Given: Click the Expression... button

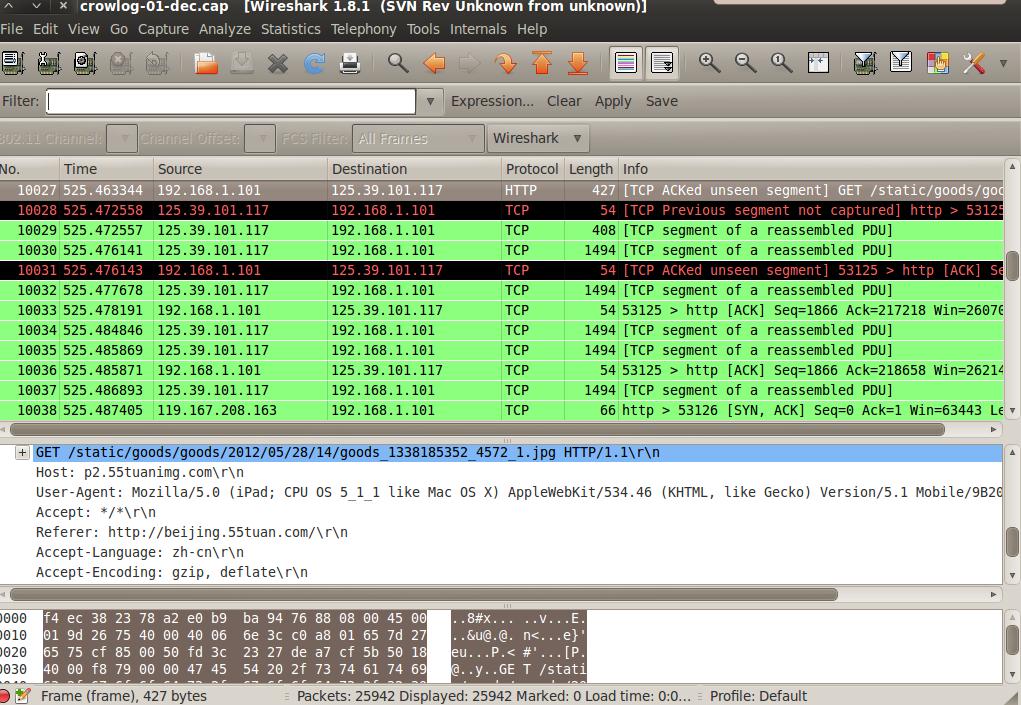Looking at the screenshot, I should 492,102.
